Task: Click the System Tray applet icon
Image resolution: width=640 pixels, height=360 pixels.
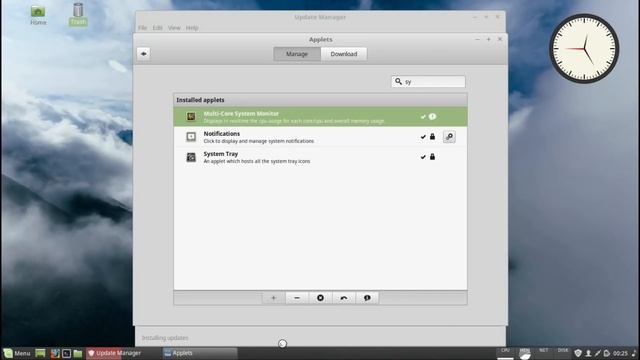Action: click(x=191, y=157)
